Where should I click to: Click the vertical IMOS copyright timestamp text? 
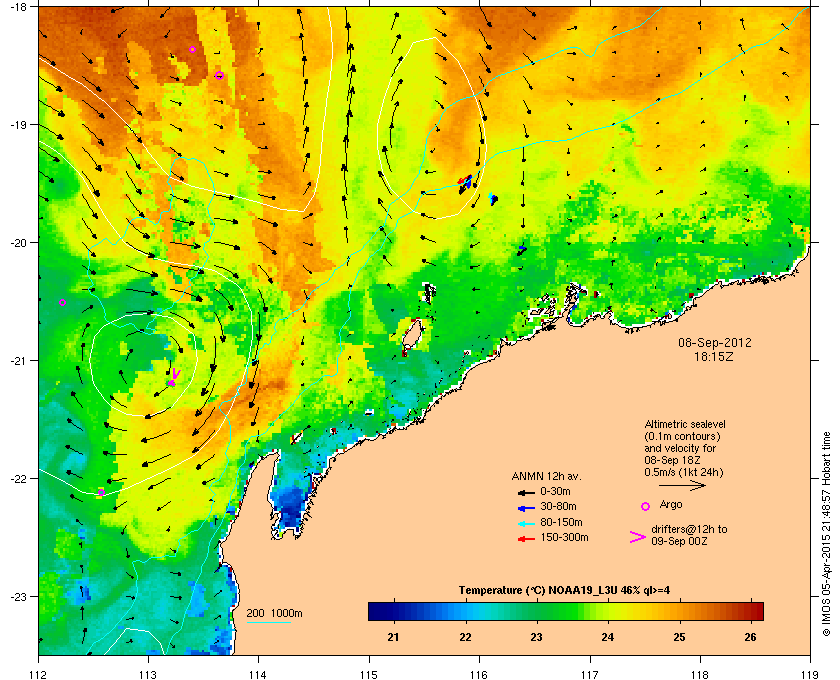tap(826, 534)
